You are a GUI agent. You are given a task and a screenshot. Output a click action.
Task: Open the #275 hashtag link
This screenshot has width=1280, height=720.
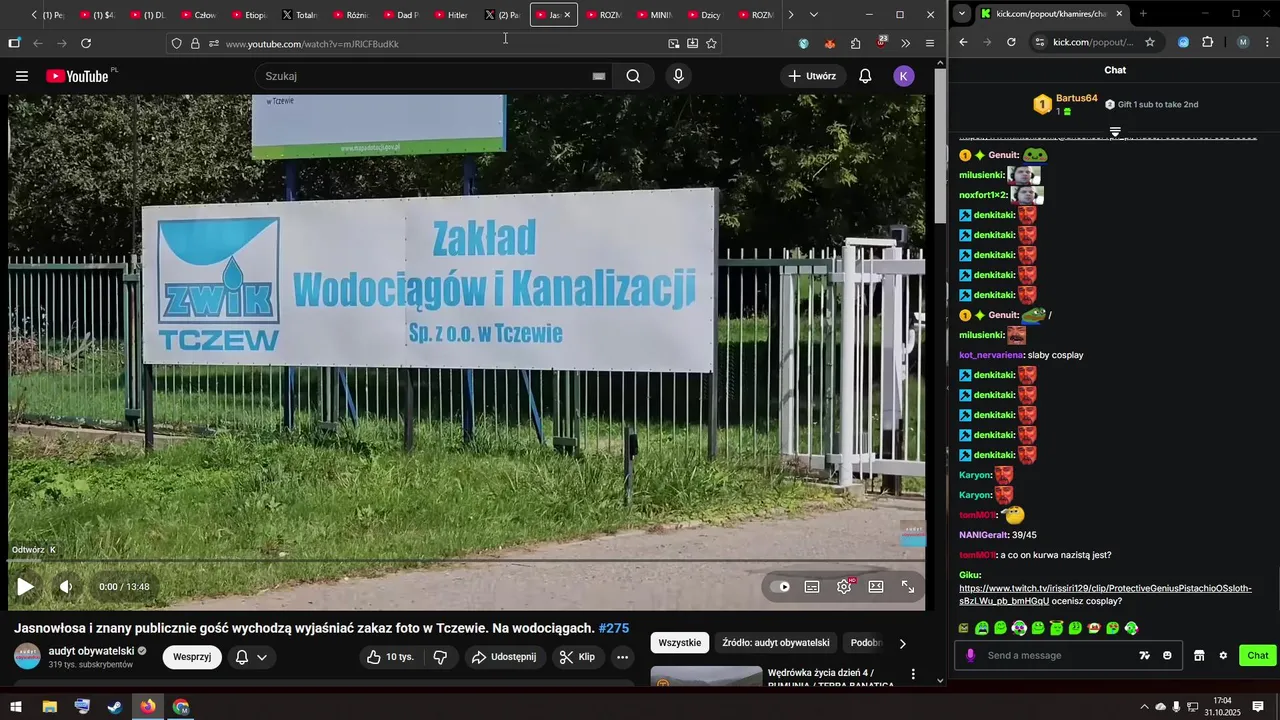tap(614, 628)
